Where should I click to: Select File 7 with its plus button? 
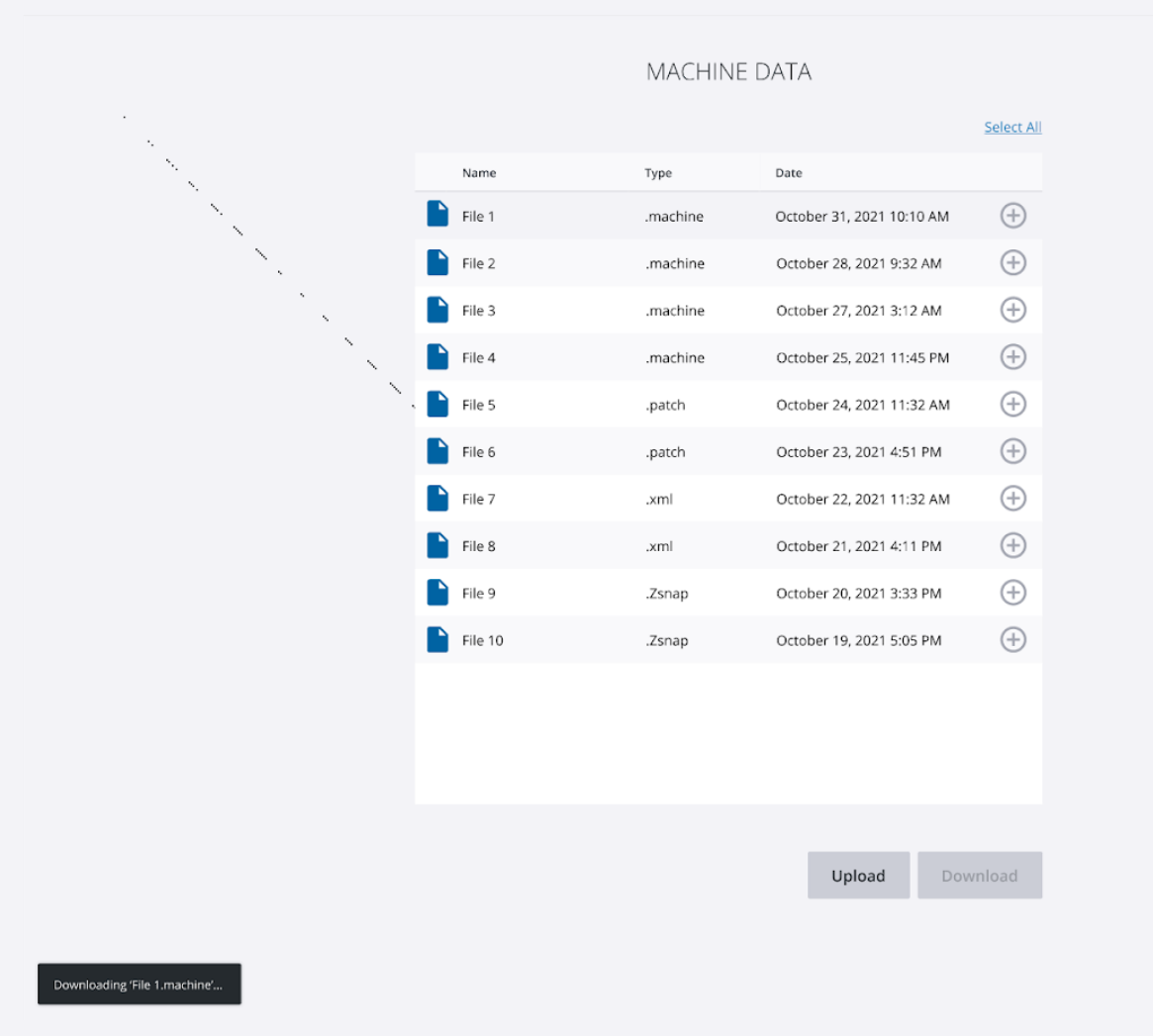(1012, 498)
